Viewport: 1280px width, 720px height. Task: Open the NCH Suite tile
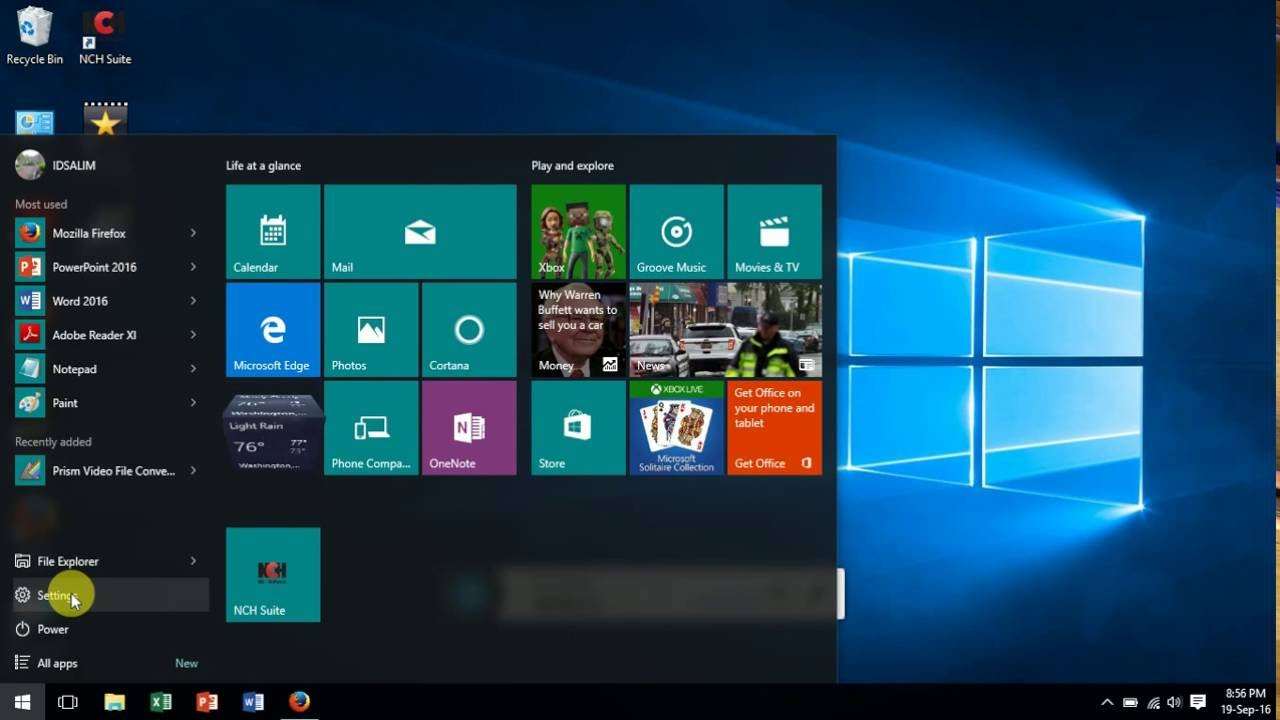click(273, 574)
